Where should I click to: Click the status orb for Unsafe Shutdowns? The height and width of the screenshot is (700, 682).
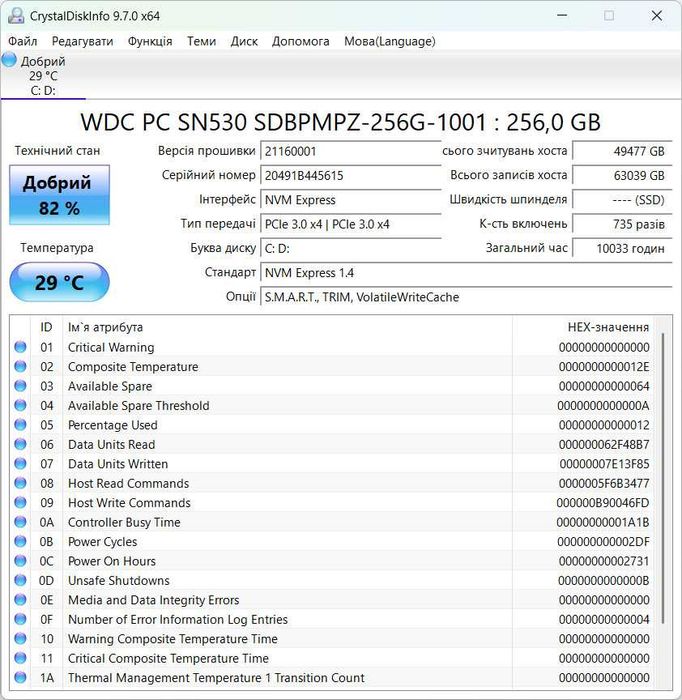[20, 580]
